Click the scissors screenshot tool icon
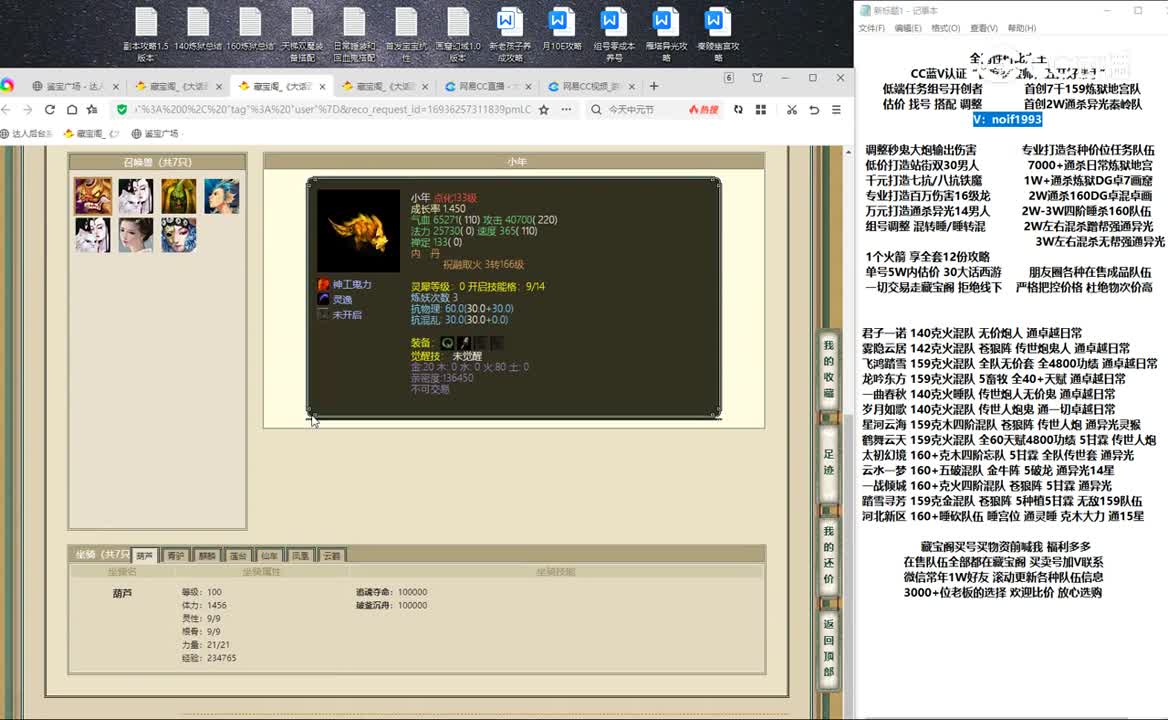Screen dimensions: 1168x720 point(791,109)
